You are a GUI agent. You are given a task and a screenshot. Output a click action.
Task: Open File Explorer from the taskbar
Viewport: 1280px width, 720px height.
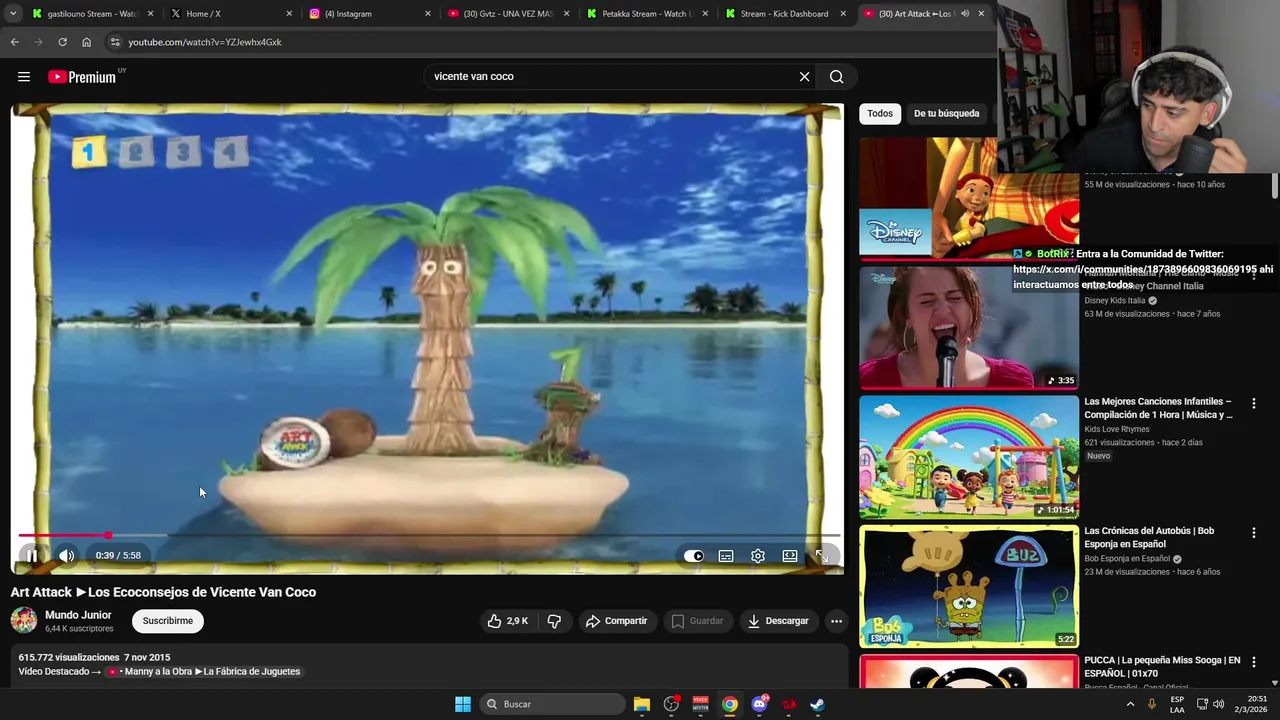click(x=642, y=704)
